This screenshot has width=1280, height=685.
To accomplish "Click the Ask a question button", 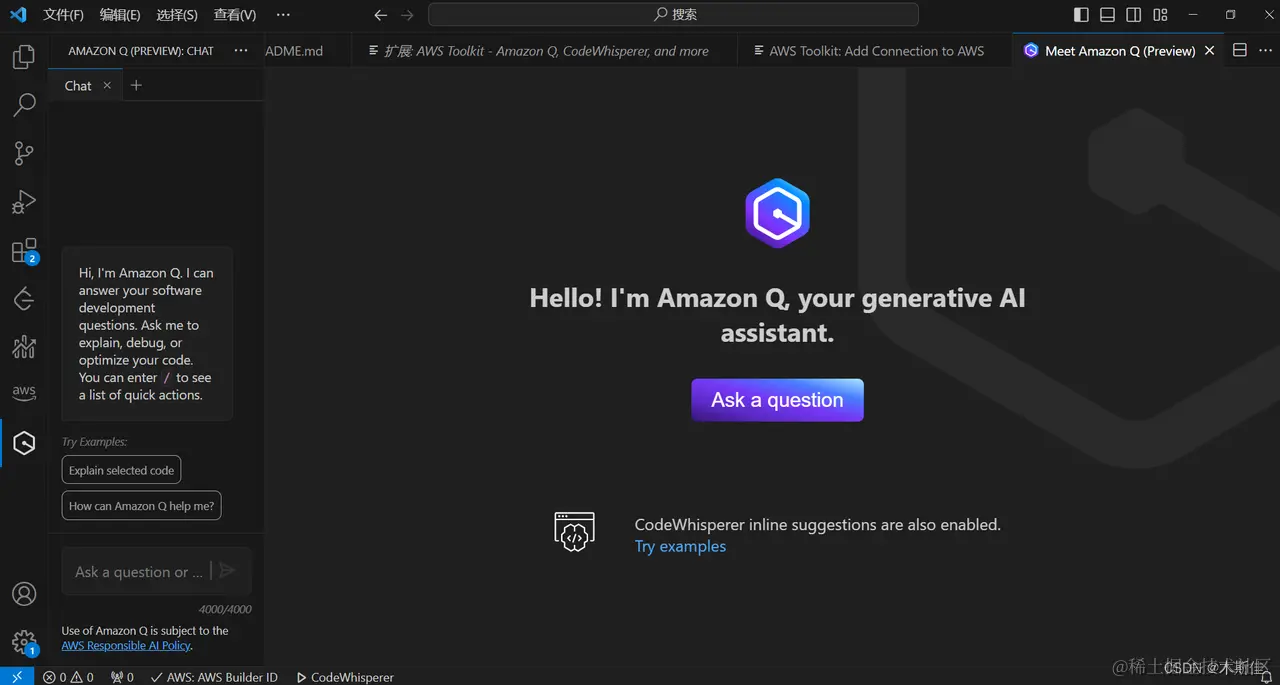I will point(777,400).
